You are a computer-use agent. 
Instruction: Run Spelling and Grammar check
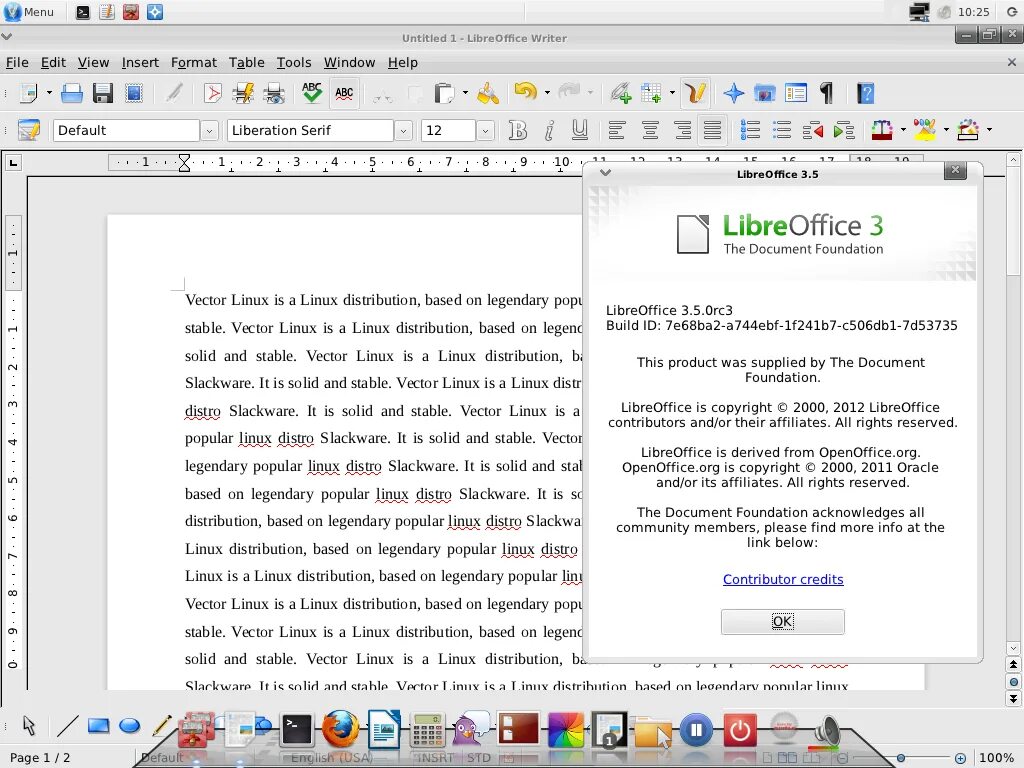point(312,93)
